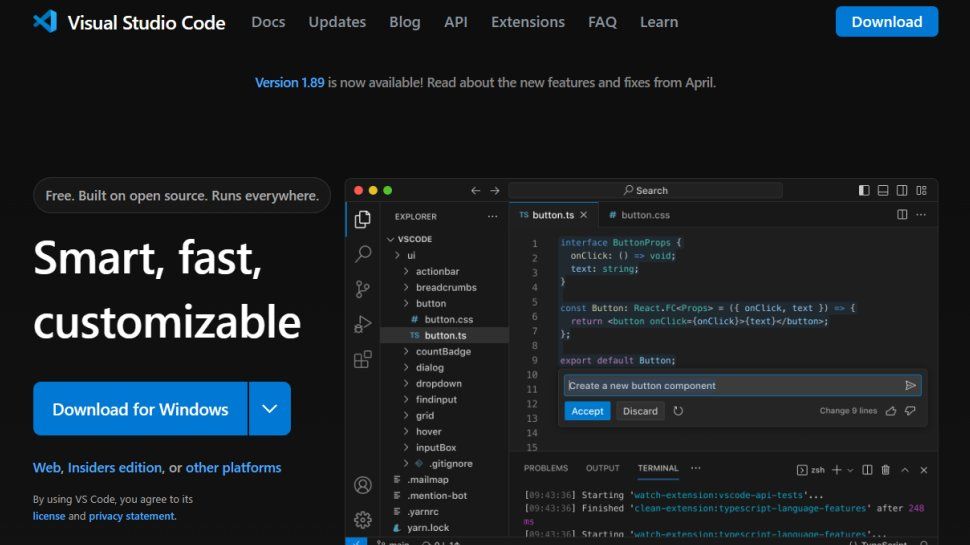Kill terminal with trash icon

(x=885, y=470)
